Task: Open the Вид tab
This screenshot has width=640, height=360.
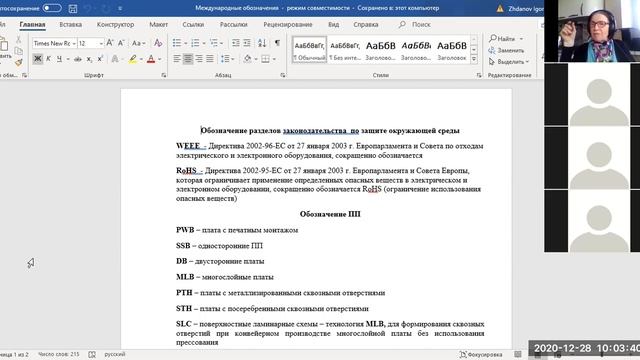Action: point(333,24)
